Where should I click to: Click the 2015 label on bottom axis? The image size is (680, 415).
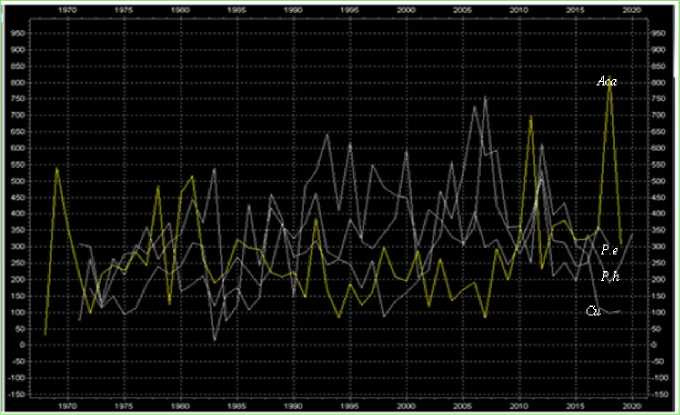(575, 406)
